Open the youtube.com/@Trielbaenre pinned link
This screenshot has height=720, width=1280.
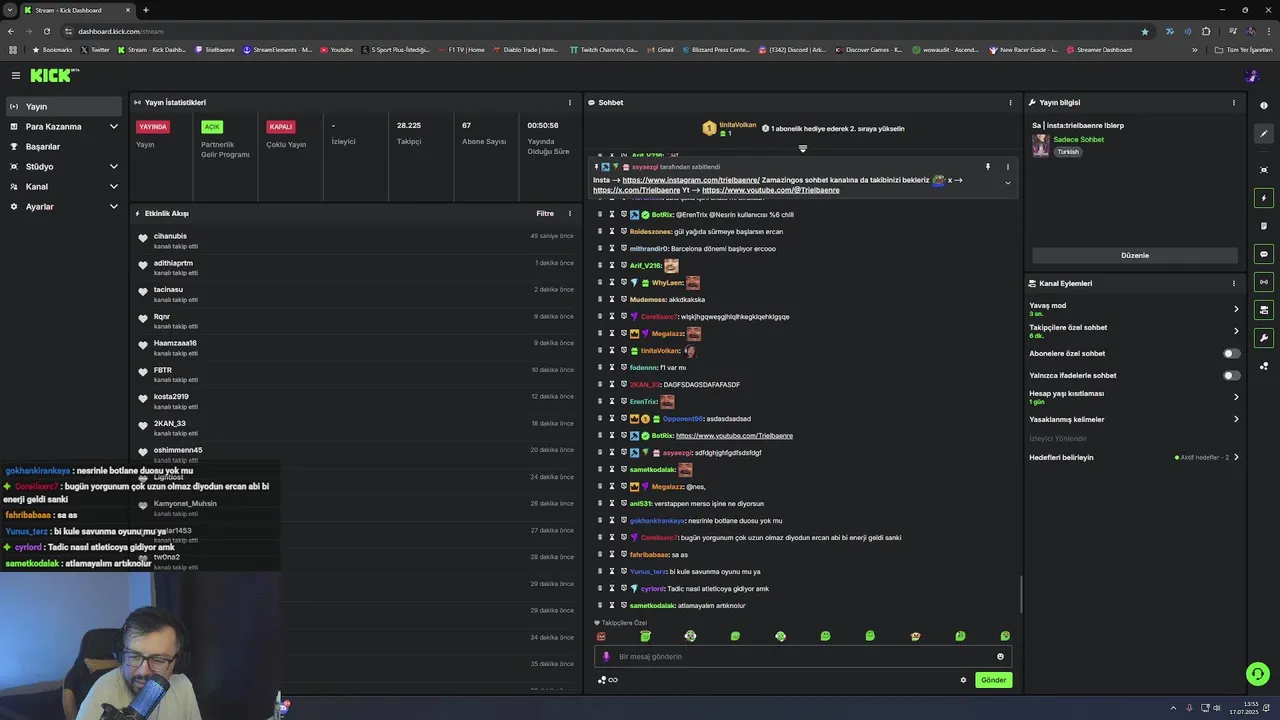[x=771, y=190]
